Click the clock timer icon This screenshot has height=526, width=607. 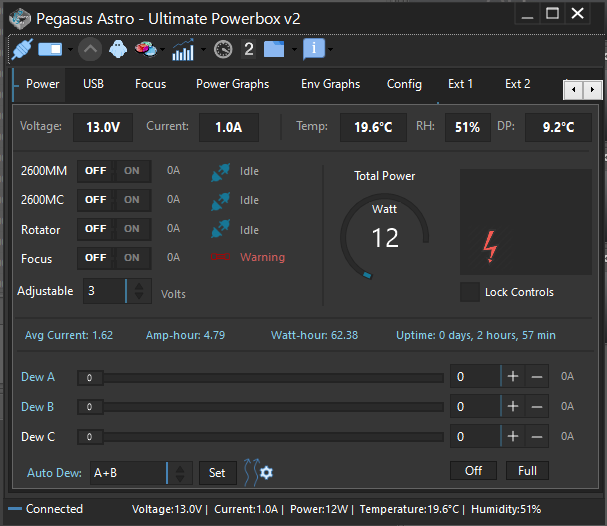(223, 50)
